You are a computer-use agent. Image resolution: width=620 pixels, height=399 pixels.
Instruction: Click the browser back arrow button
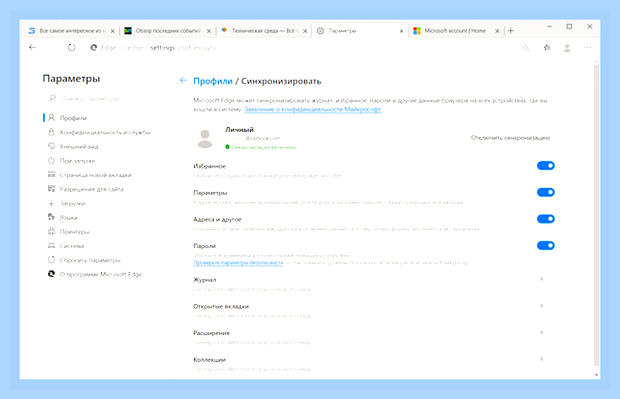click(32, 47)
